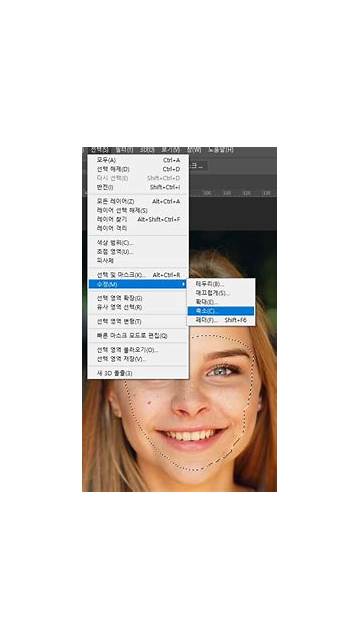Click the options bar mask button right of menu

point(198,165)
